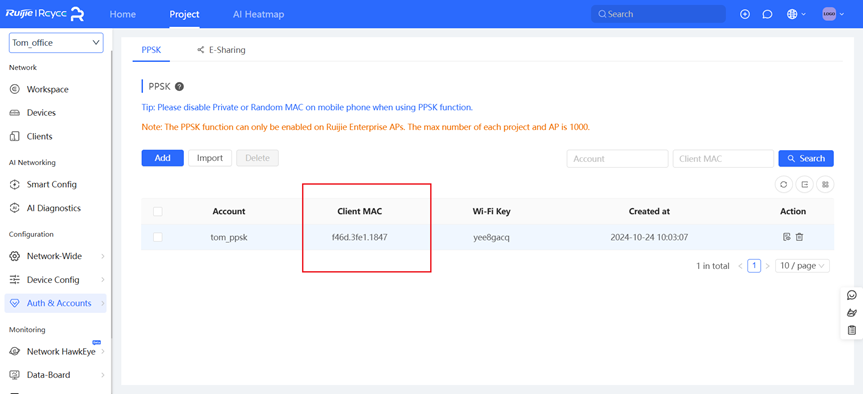This screenshot has width=863, height=394.
Task: Click the Account column header
Action: (x=229, y=211)
